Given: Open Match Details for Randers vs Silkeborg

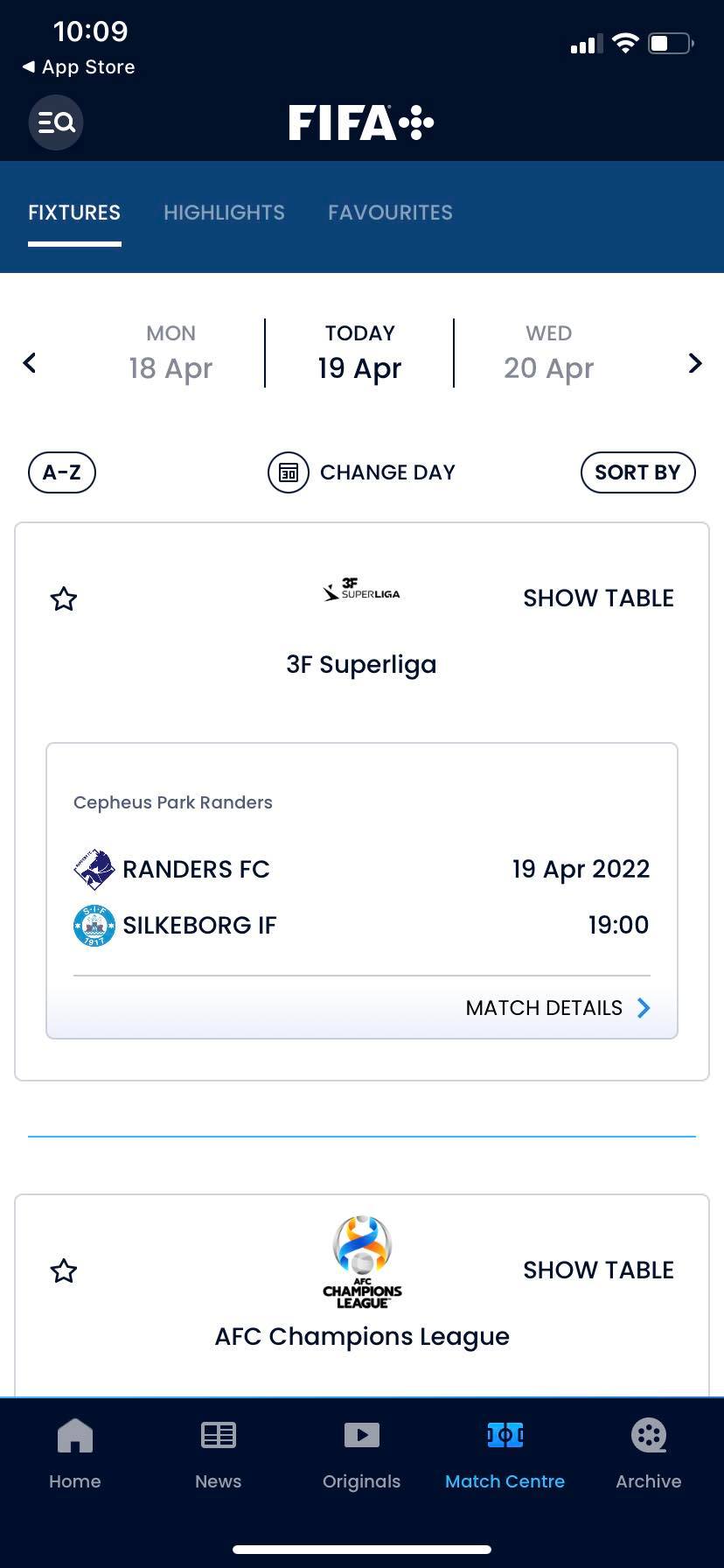Looking at the screenshot, I should click(558, 1008).
